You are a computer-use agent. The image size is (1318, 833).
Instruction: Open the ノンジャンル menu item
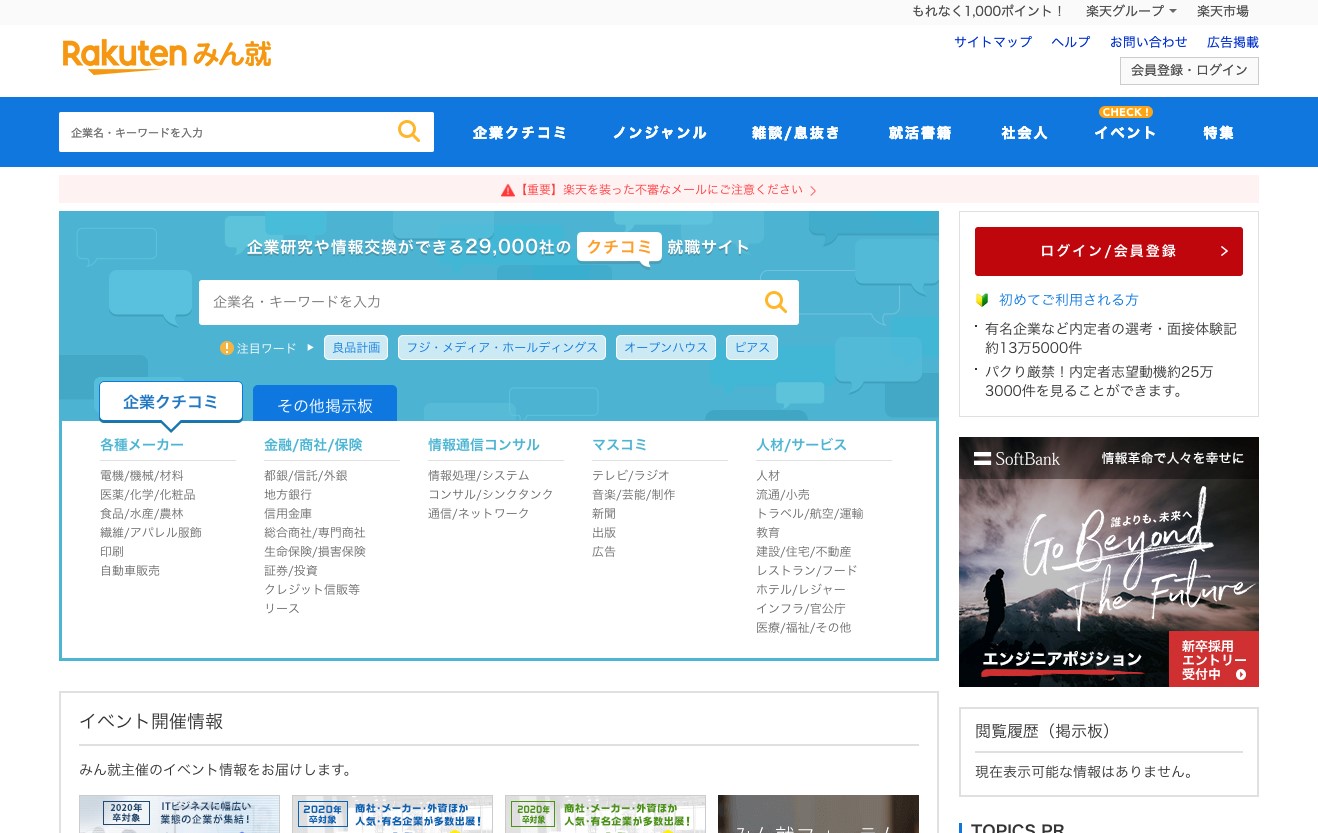click(x=660, y=132)
